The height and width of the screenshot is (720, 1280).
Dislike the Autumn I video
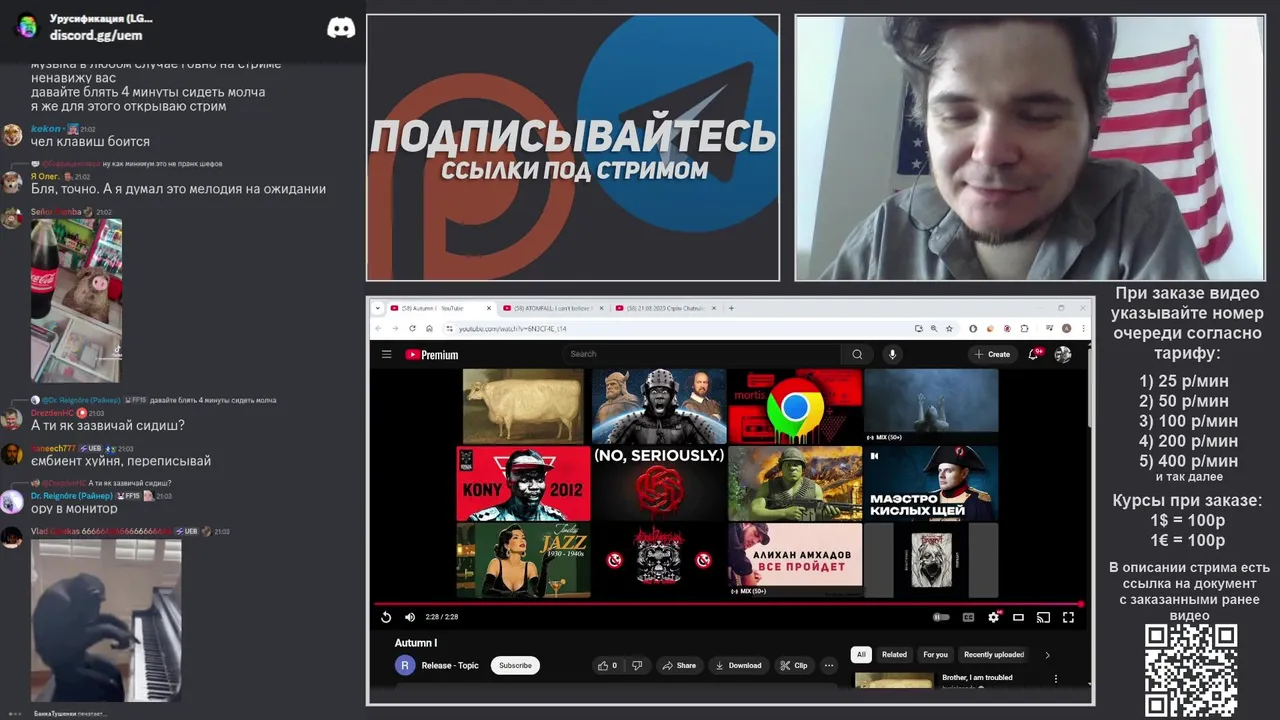[x=637, y=665]
